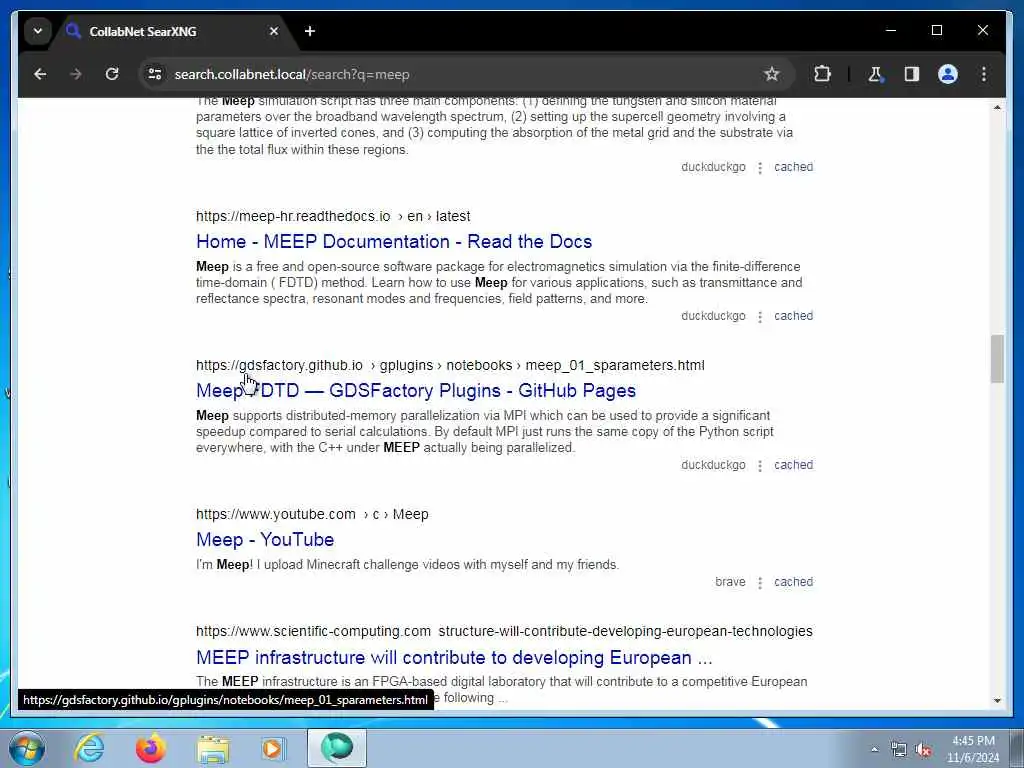Launch Internet Explorer from taskbar

coord(89,748)
